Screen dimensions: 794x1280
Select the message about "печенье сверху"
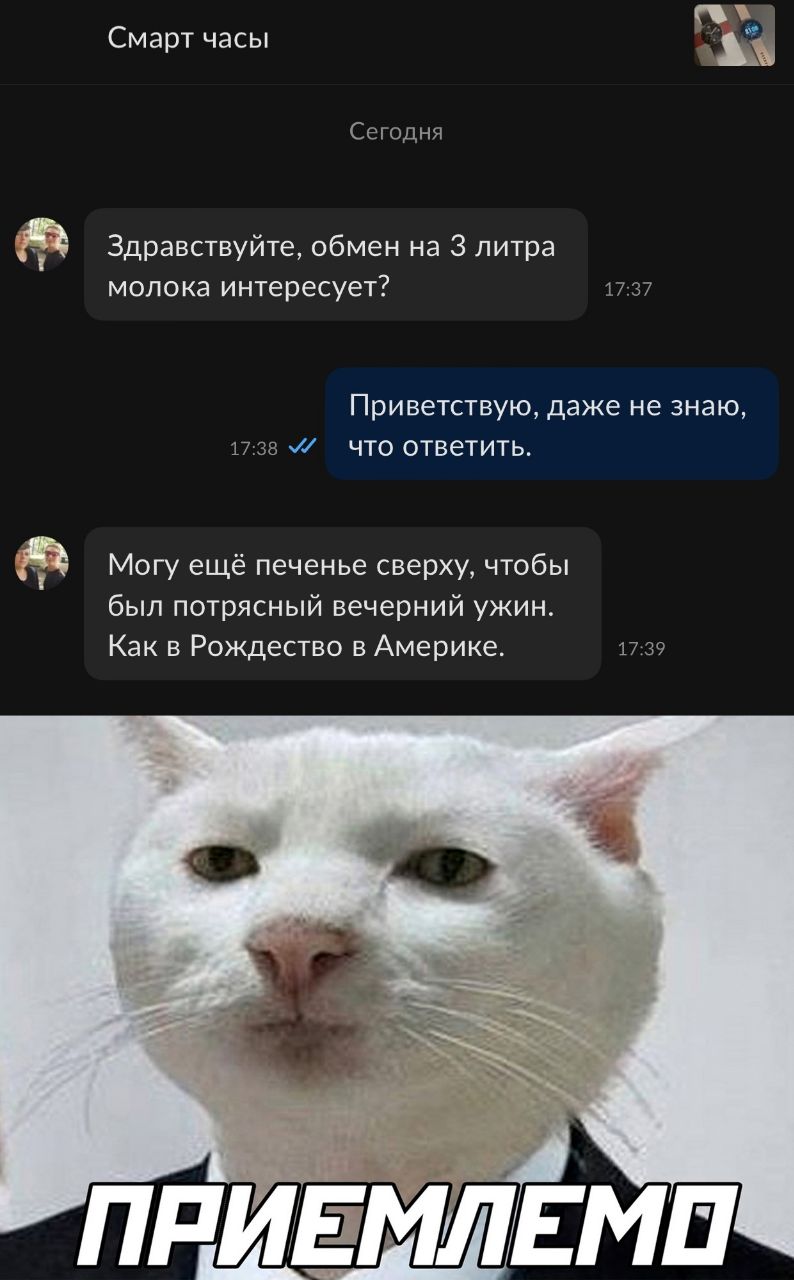tap(342, 604)
